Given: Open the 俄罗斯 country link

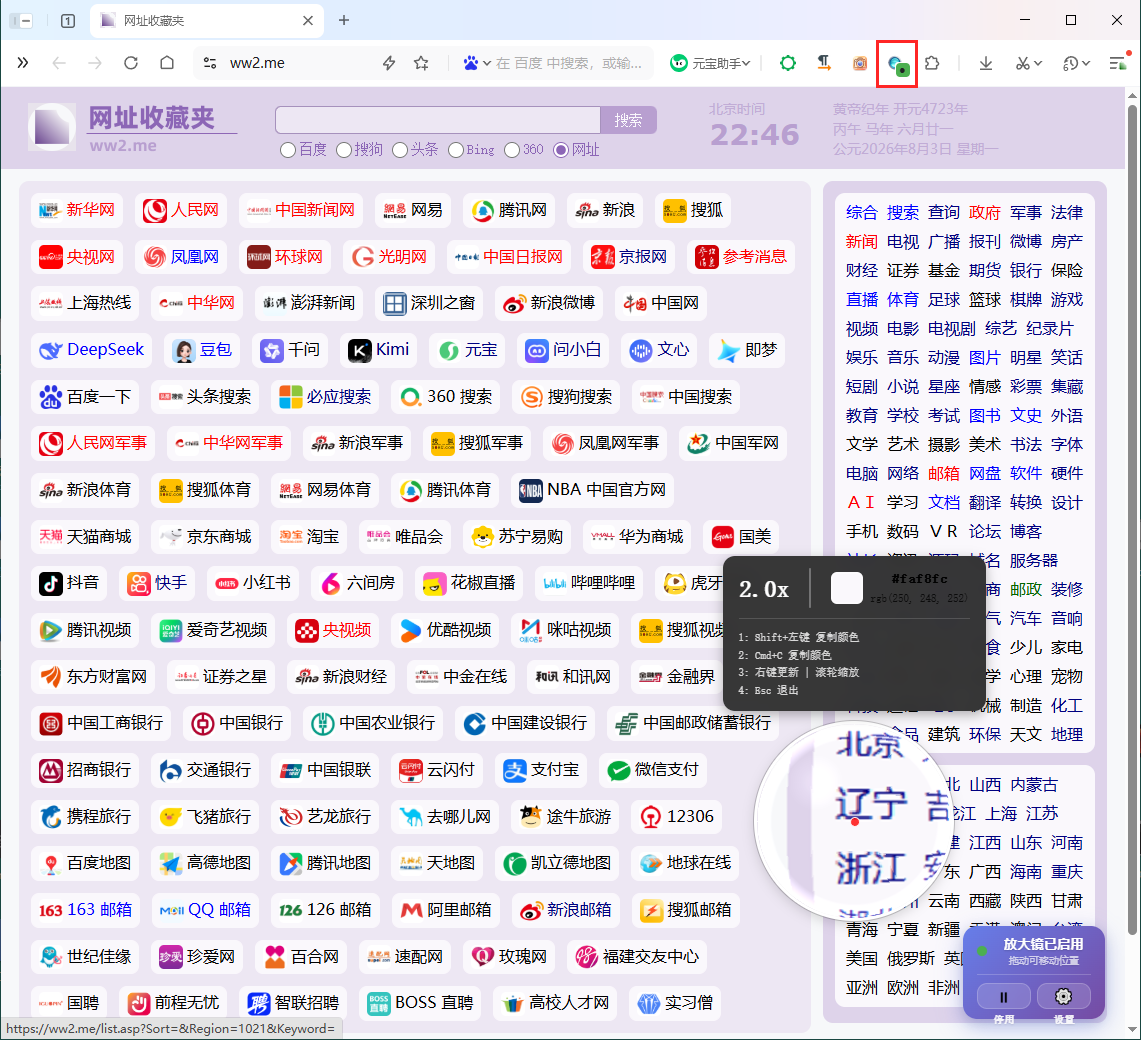Looking at the screenshot, I should tap(910, 958).
